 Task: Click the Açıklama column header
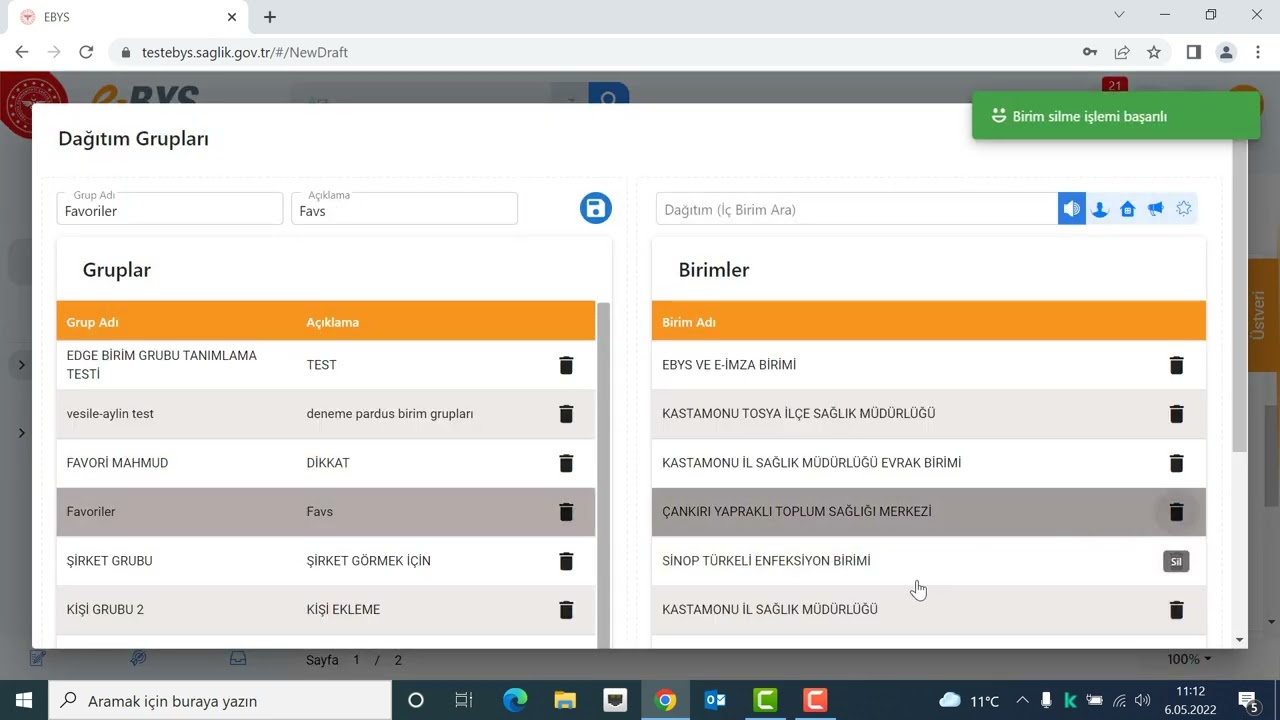pyautogui.click(x=333, y=322)
